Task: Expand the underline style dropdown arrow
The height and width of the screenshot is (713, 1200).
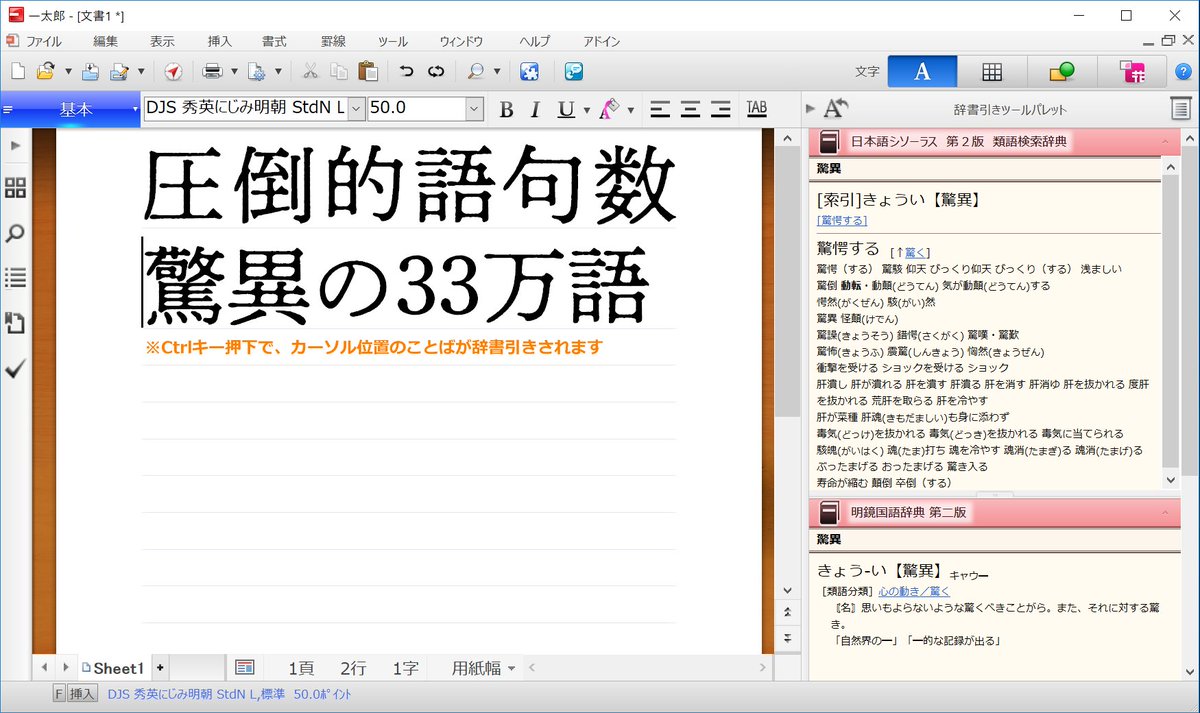Action: click(x=585, y=109)
